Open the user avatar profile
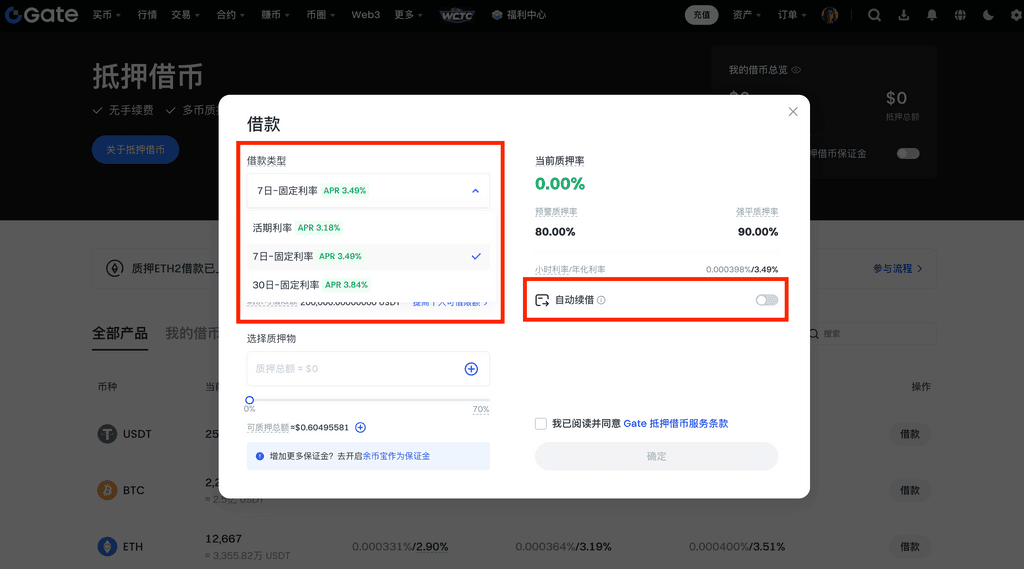 [830, 15]
